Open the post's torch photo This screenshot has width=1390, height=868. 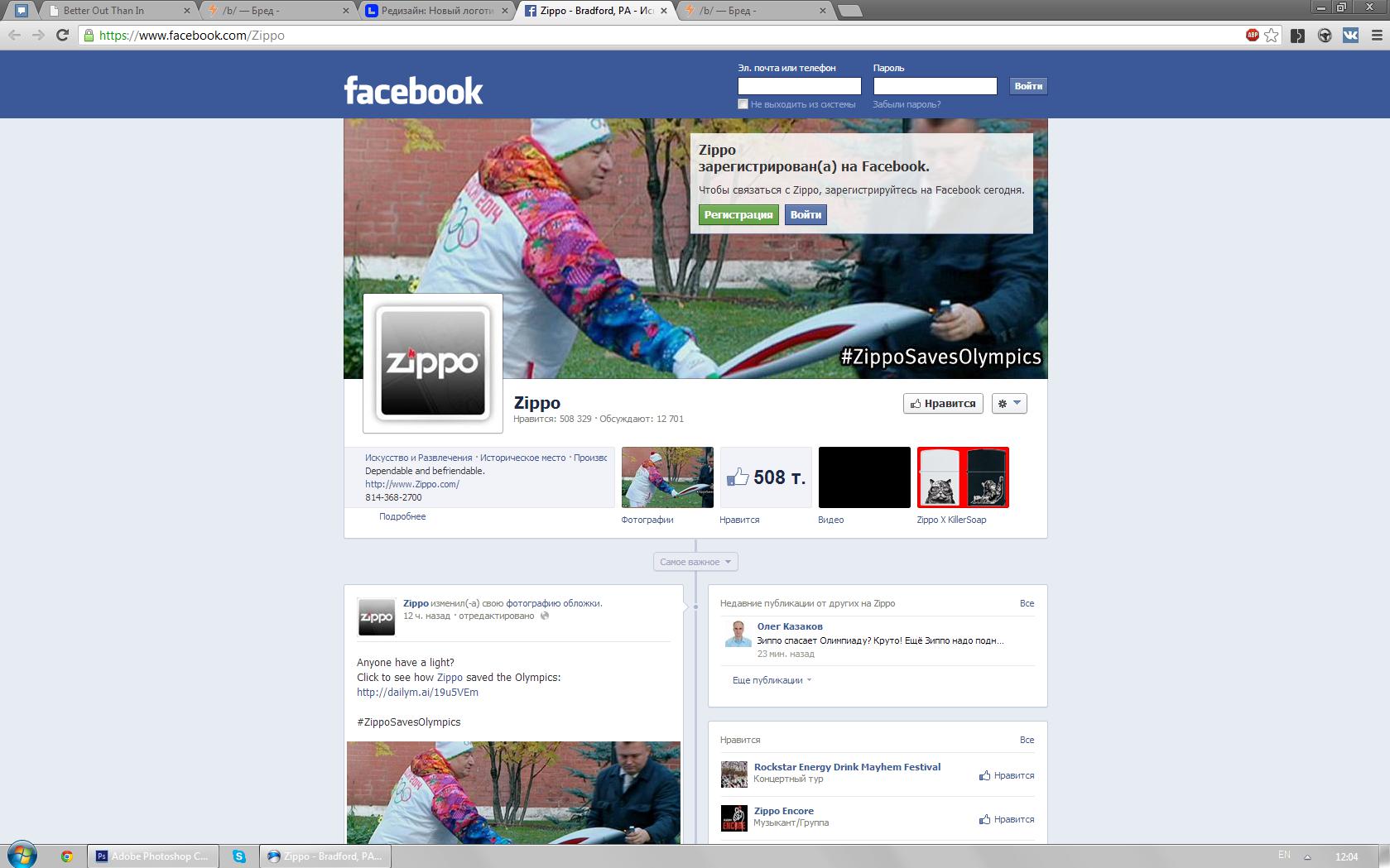click(x=513, y=793)
